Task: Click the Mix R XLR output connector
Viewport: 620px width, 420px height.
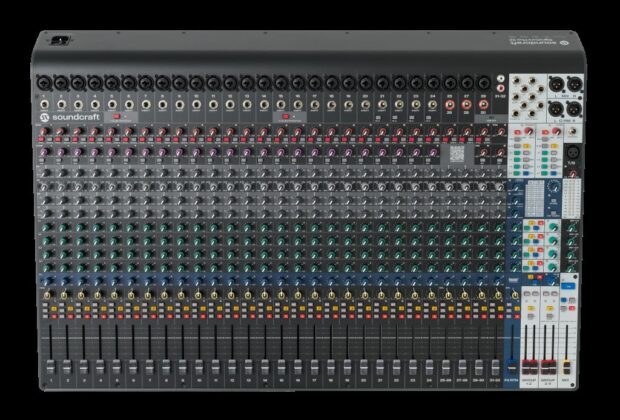Action: point(574,84)
